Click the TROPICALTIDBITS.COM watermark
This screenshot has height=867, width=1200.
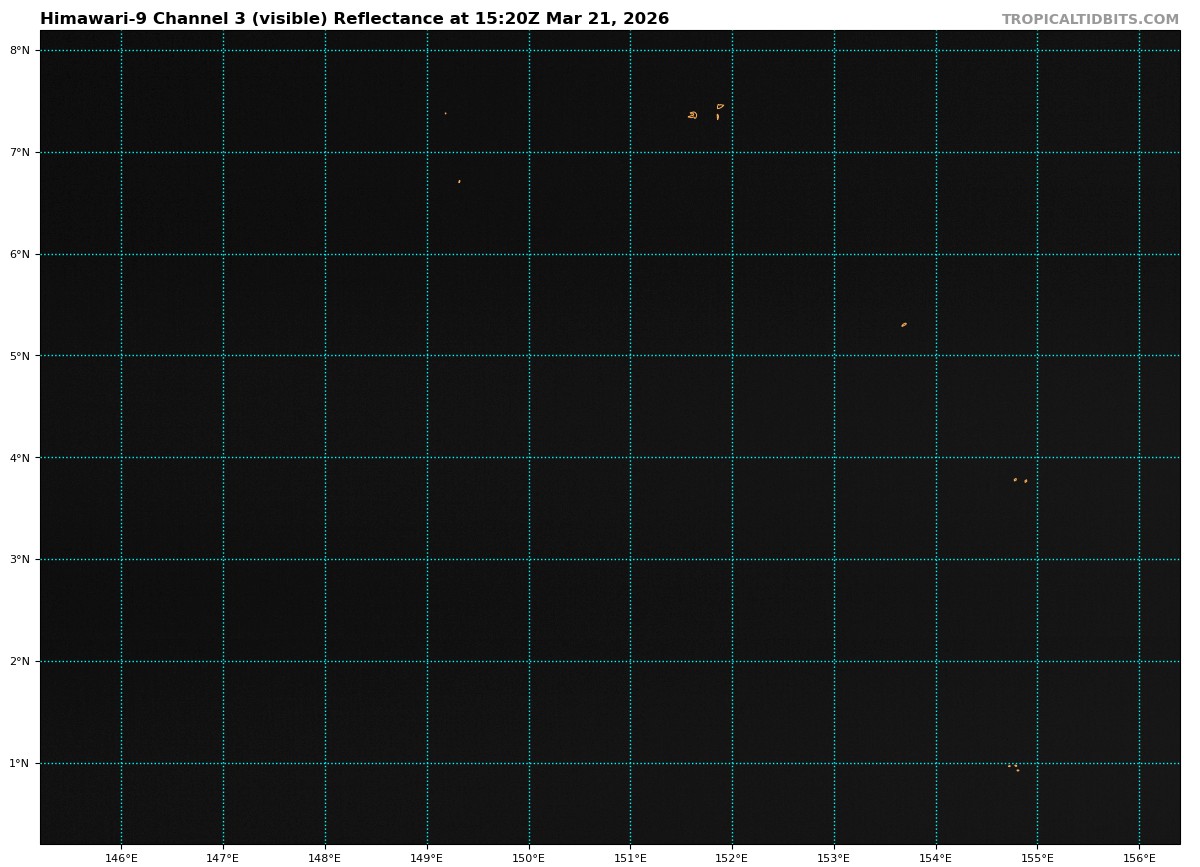click(1090, 19)
